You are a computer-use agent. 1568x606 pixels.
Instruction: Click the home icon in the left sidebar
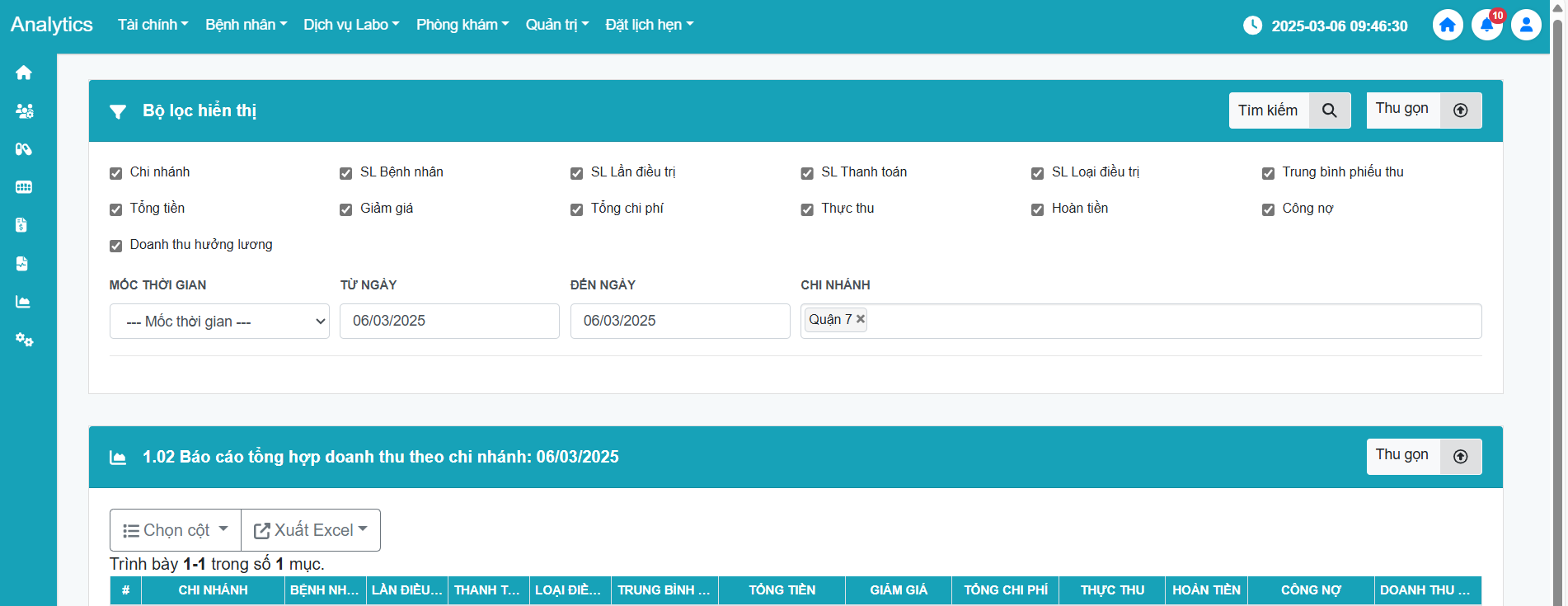coord(24,73)
